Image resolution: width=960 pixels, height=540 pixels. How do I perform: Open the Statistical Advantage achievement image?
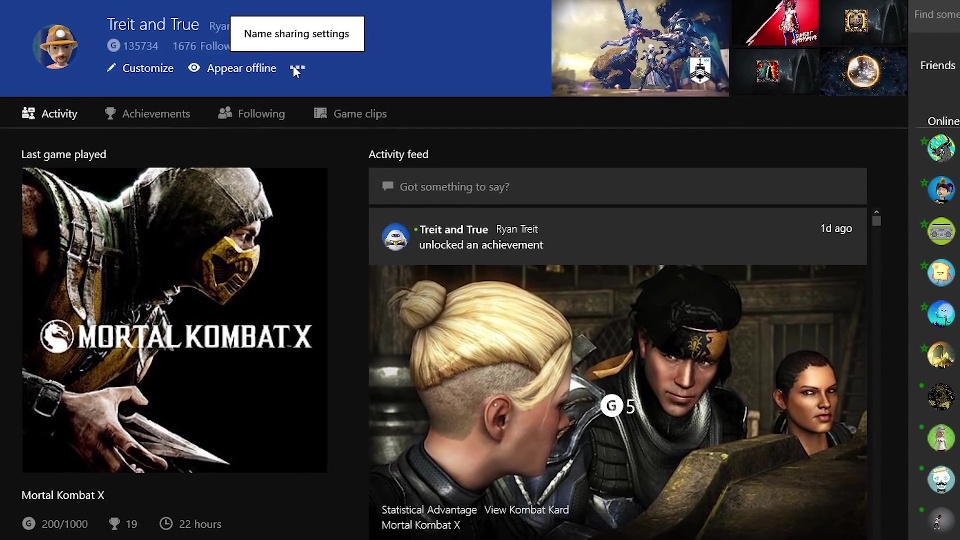point(617,402)
